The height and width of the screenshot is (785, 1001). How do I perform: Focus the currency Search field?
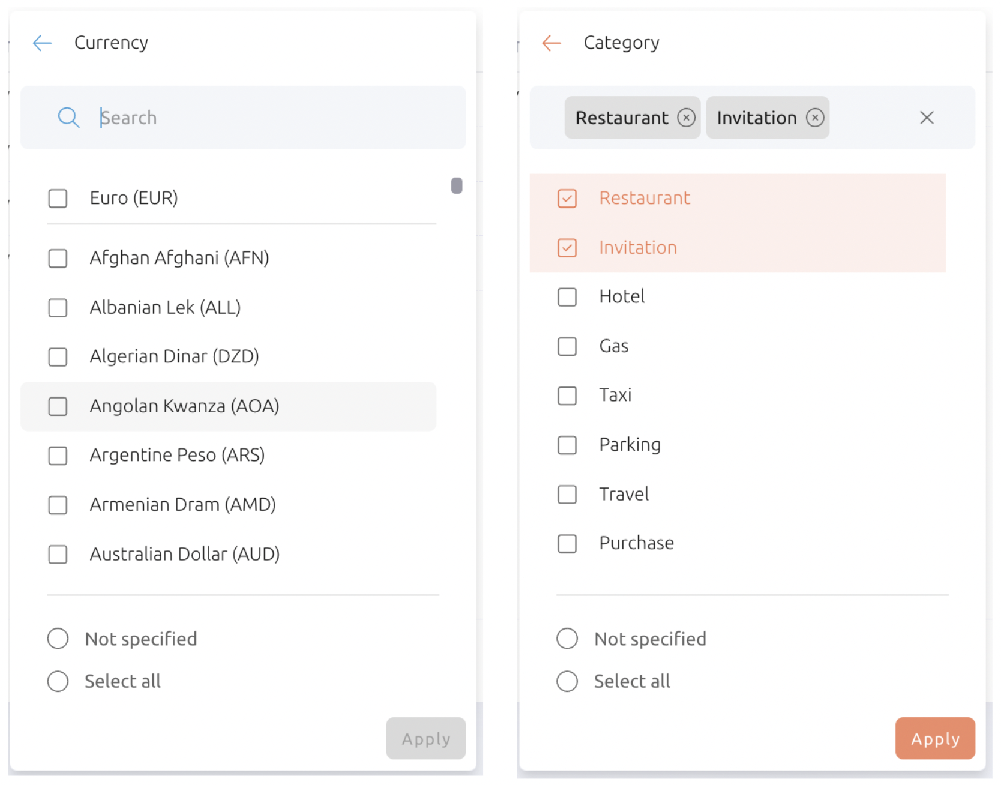[243, 117]
